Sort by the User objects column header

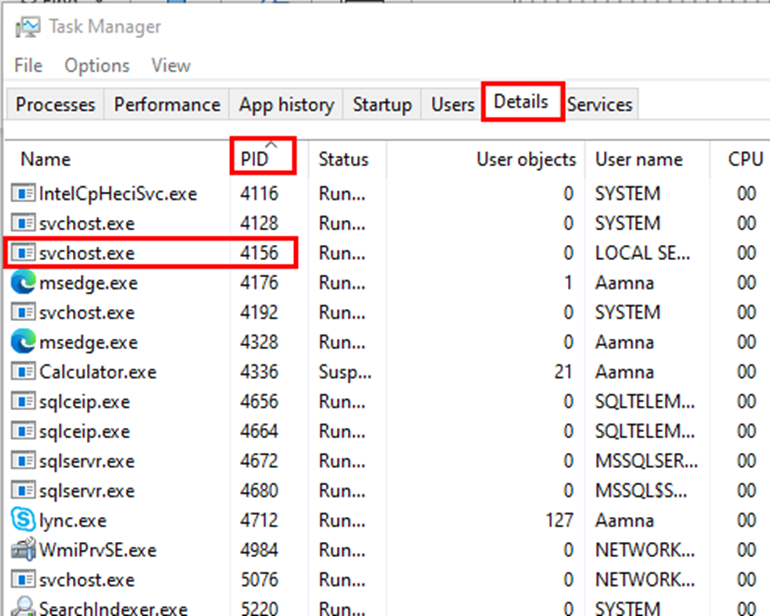coord(485,159)
